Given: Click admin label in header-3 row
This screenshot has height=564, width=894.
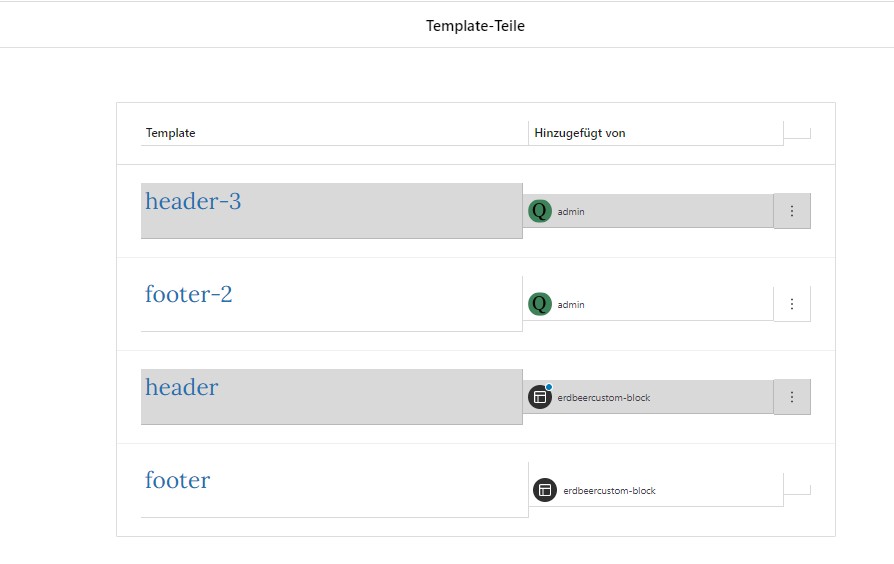Looking at the screenshot, I should pyautogui.click(x=571, y=212).
